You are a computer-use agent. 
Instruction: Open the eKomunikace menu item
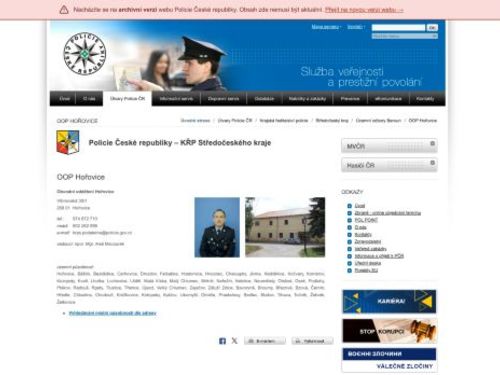point(388,99)
